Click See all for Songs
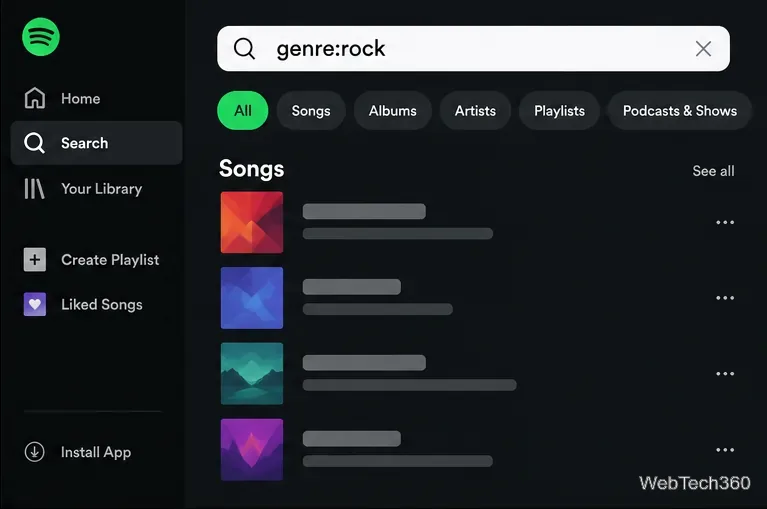This screenshot has width=767, height=509. pyautogui.click(x=713, y=171)
